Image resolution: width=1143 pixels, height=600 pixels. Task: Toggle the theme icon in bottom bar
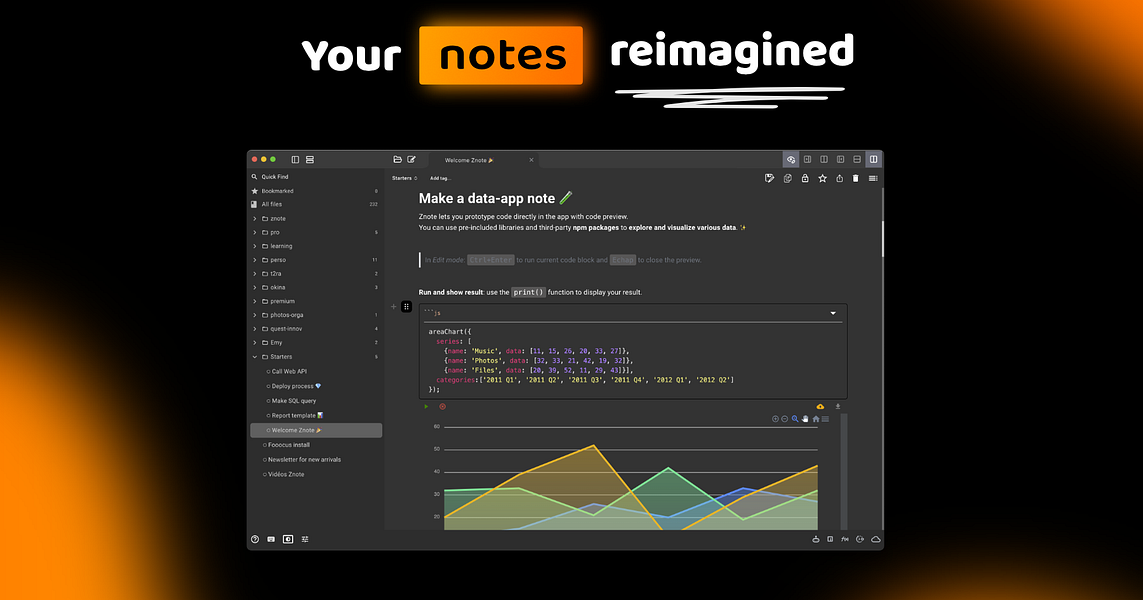point(288,539)
